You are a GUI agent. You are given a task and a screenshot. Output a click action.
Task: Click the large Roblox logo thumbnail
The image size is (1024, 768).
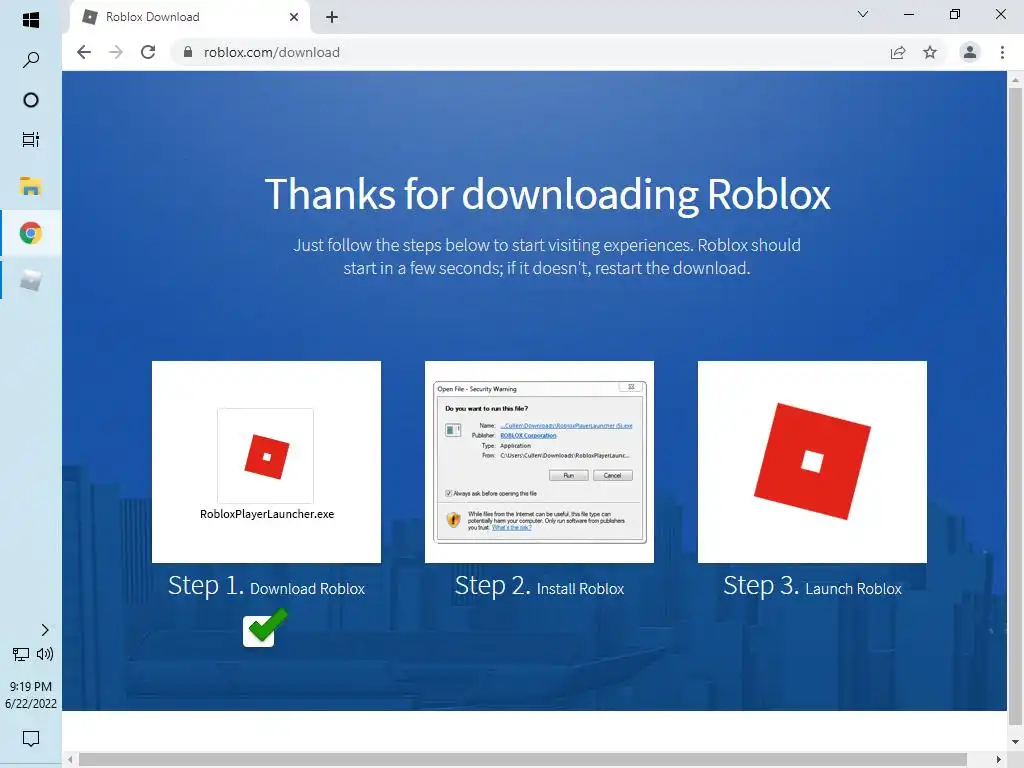[x=812, y=462]
